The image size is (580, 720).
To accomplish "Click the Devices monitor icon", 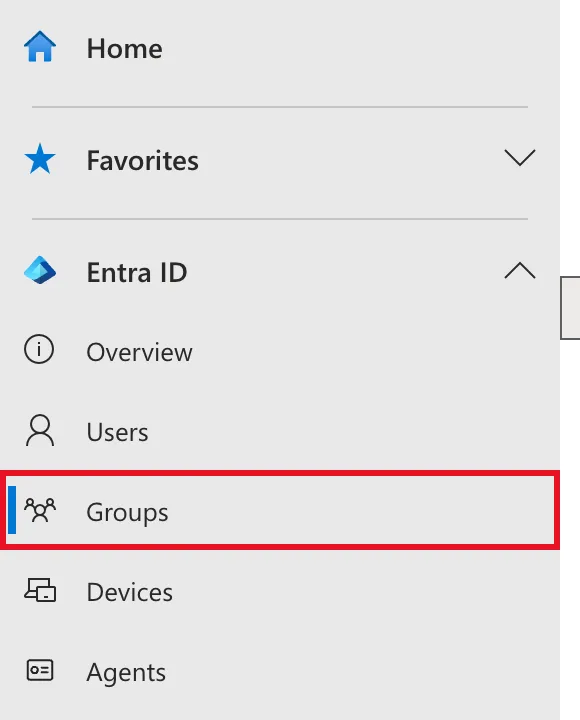I will (40, 590).
